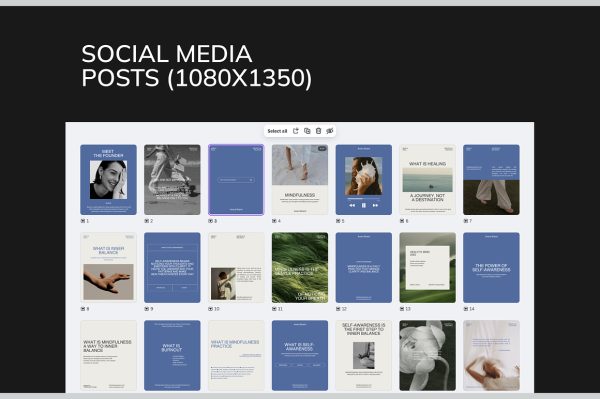Select the What Is Mindfulness Practice page
Screen dimensions: 600x399
tap(236, 355)
